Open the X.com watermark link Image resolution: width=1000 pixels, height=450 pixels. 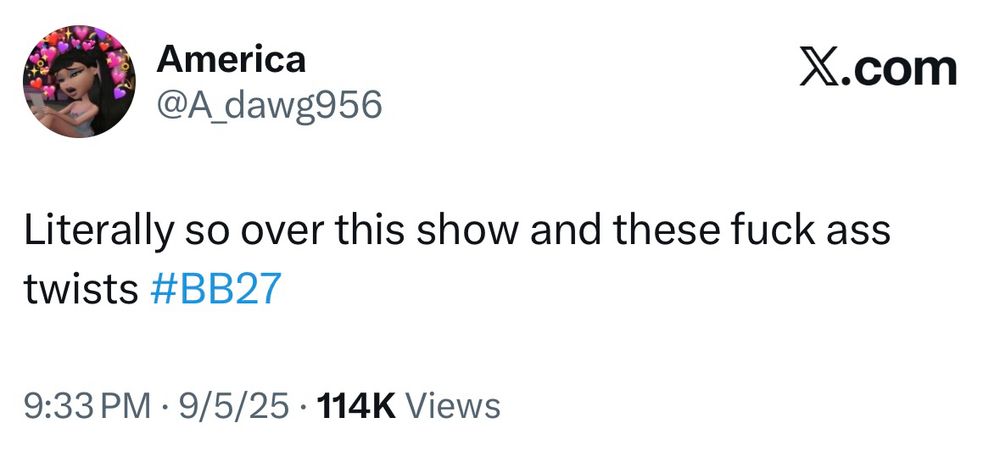[879, 69]
